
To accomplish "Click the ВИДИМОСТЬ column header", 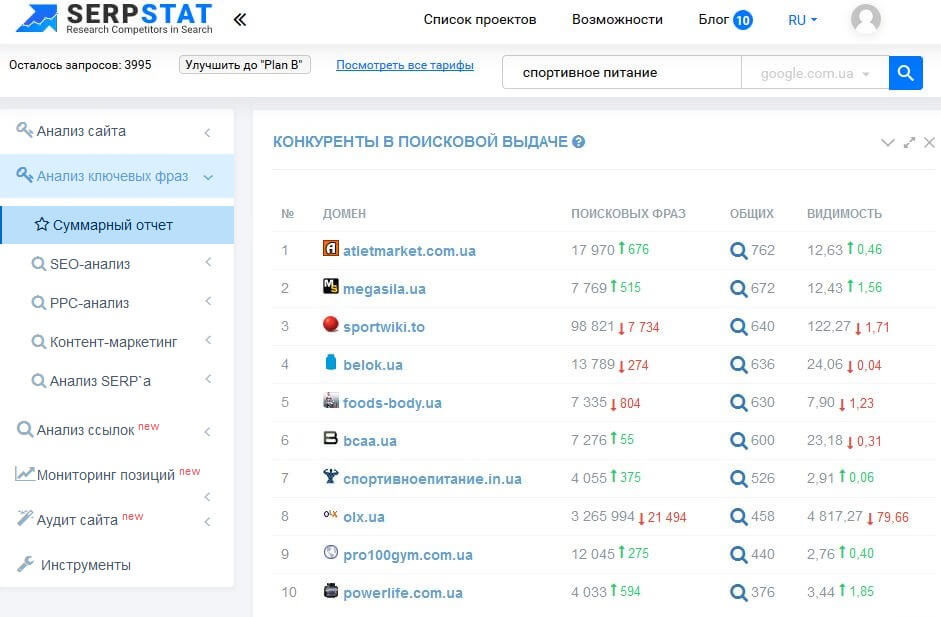I will [x=844, y=214].
